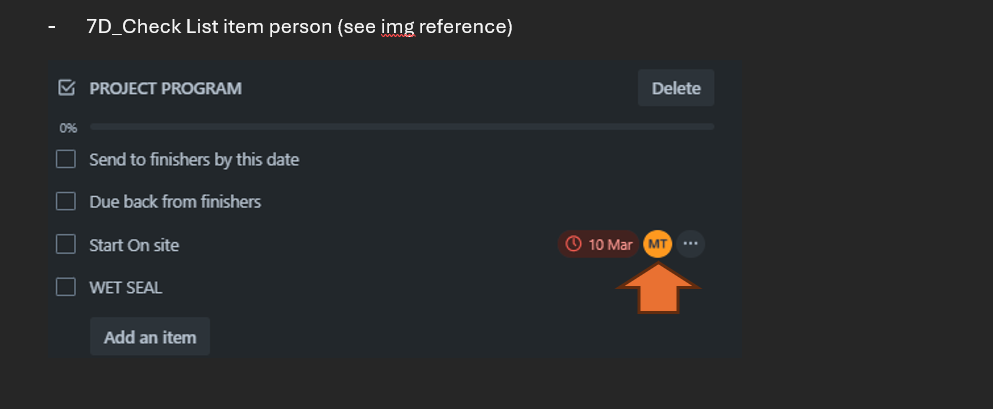Image resolution: width=993 pixels, height=409 pixels.
Task: Click the PROJECT PROGRAM checklist title
Action: coord(165,88)
